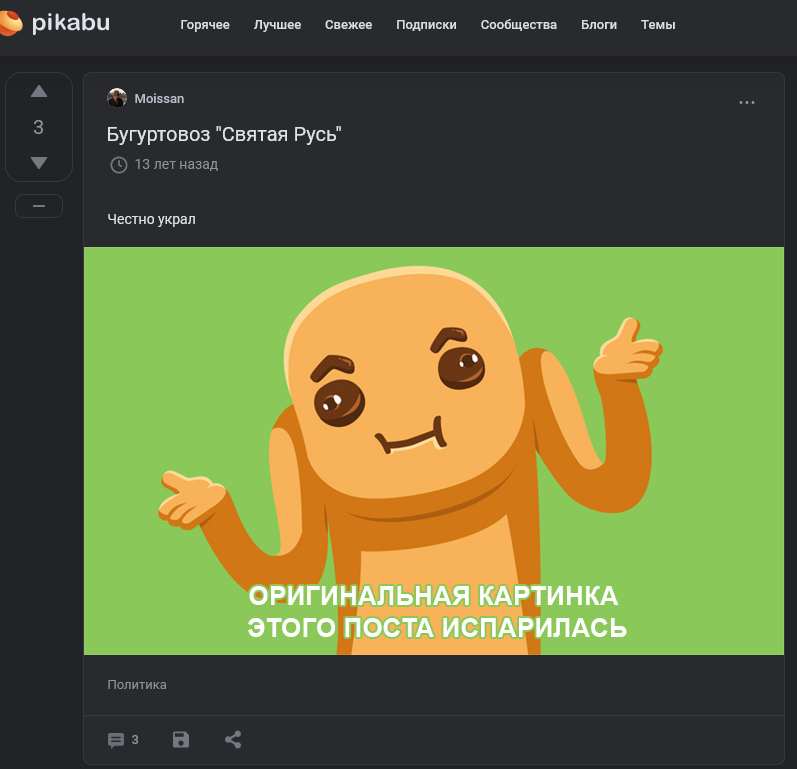Downvote the post with the down arrow

39,163
